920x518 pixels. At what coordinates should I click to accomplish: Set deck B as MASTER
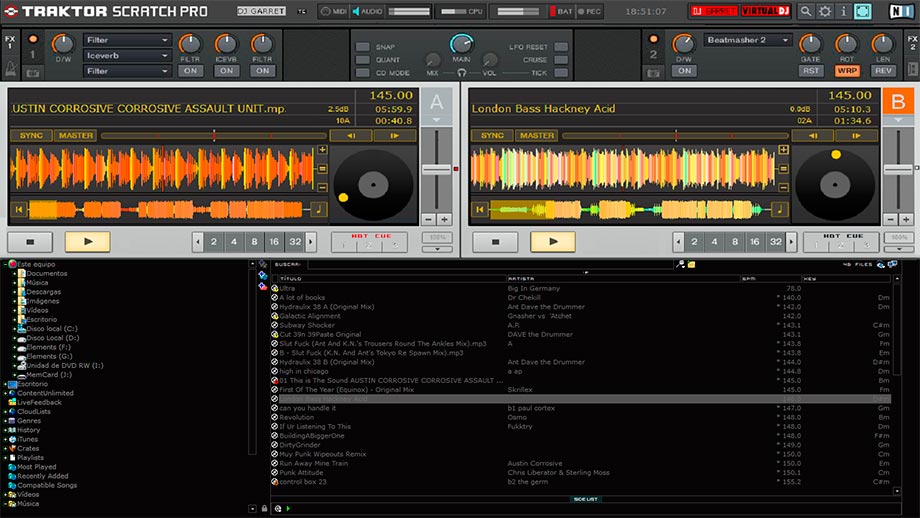[536, 136]
